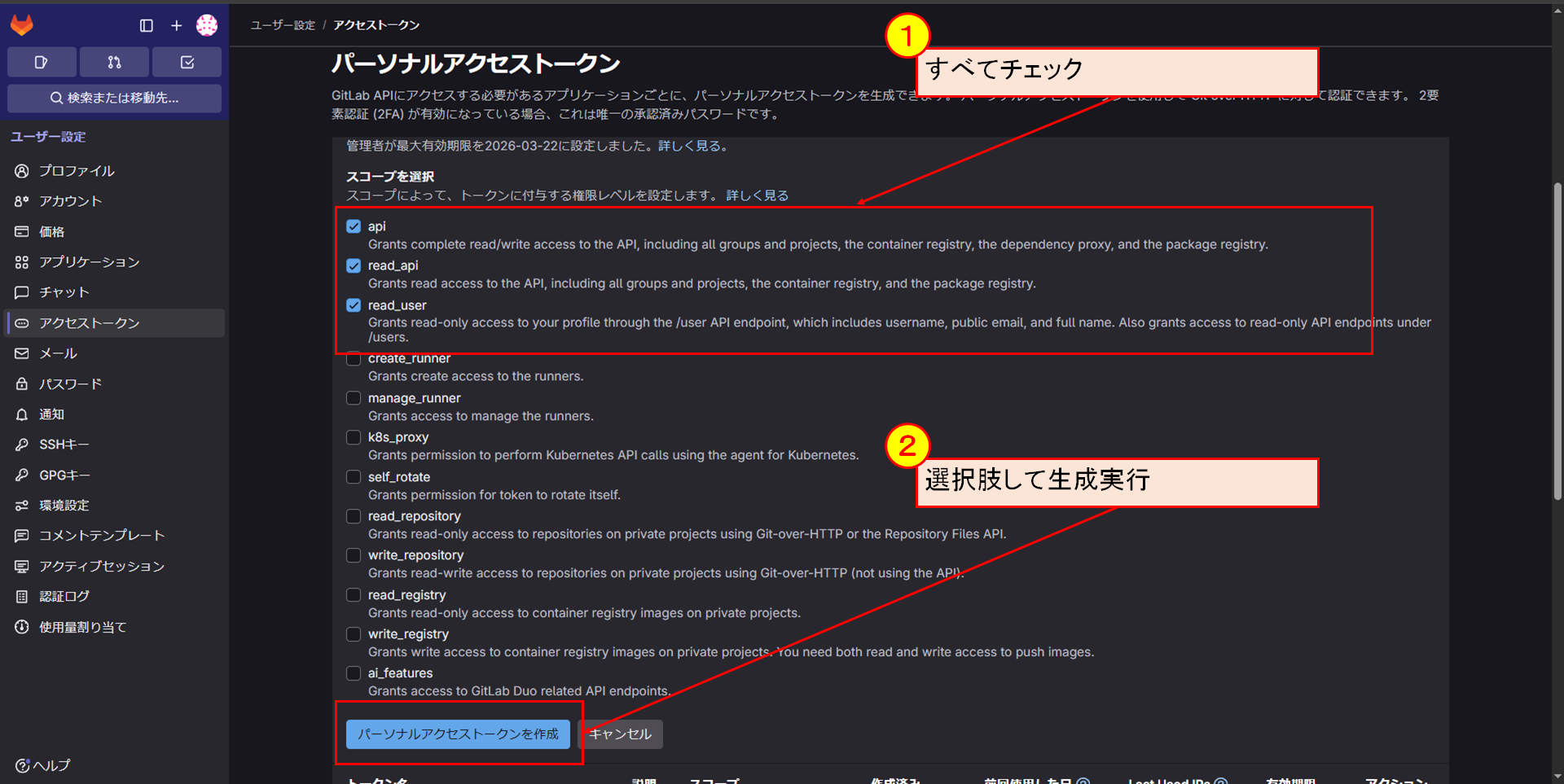Open SSHキー settings page

pyautogui.click(x=115, y=445)
